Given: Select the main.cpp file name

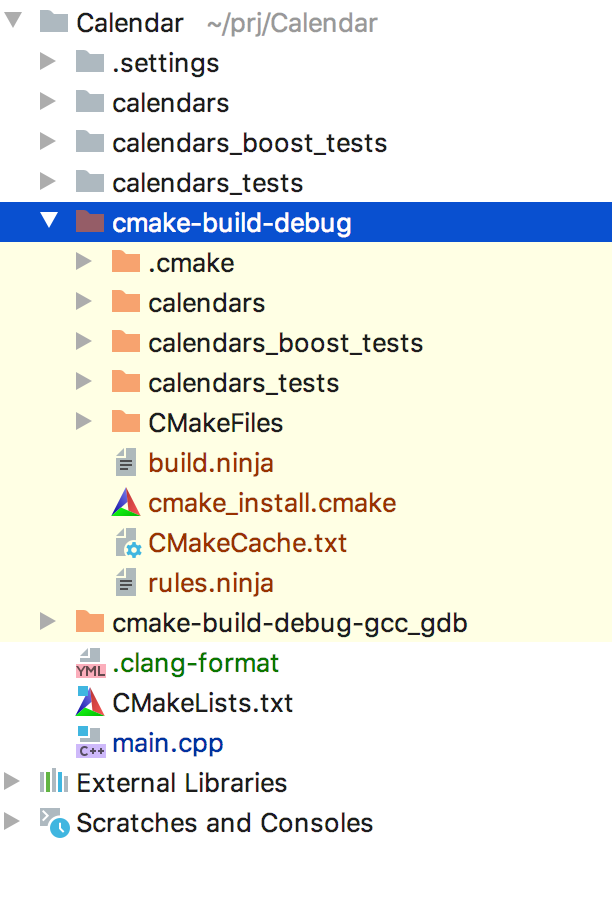Looking at the screenshot, I should coord(168,743).
